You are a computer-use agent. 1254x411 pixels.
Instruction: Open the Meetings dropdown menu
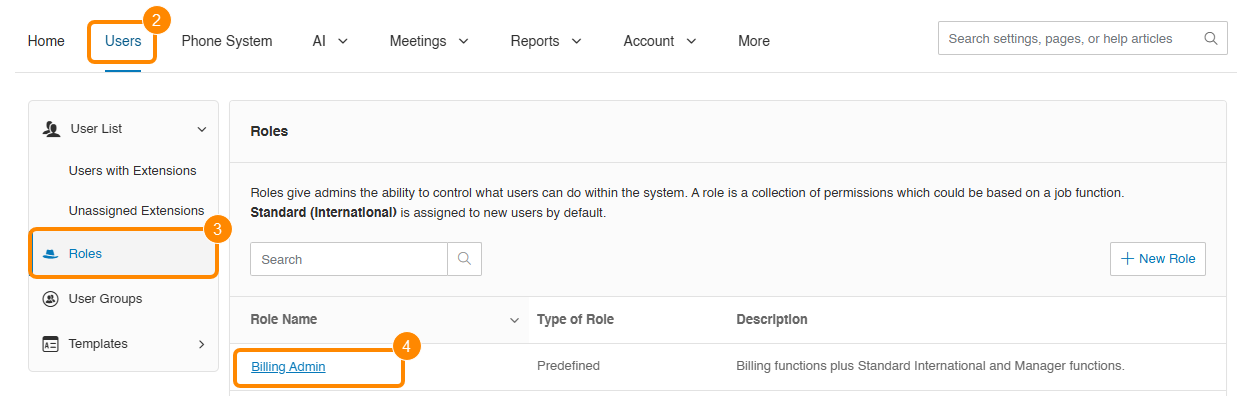[429, 41]
